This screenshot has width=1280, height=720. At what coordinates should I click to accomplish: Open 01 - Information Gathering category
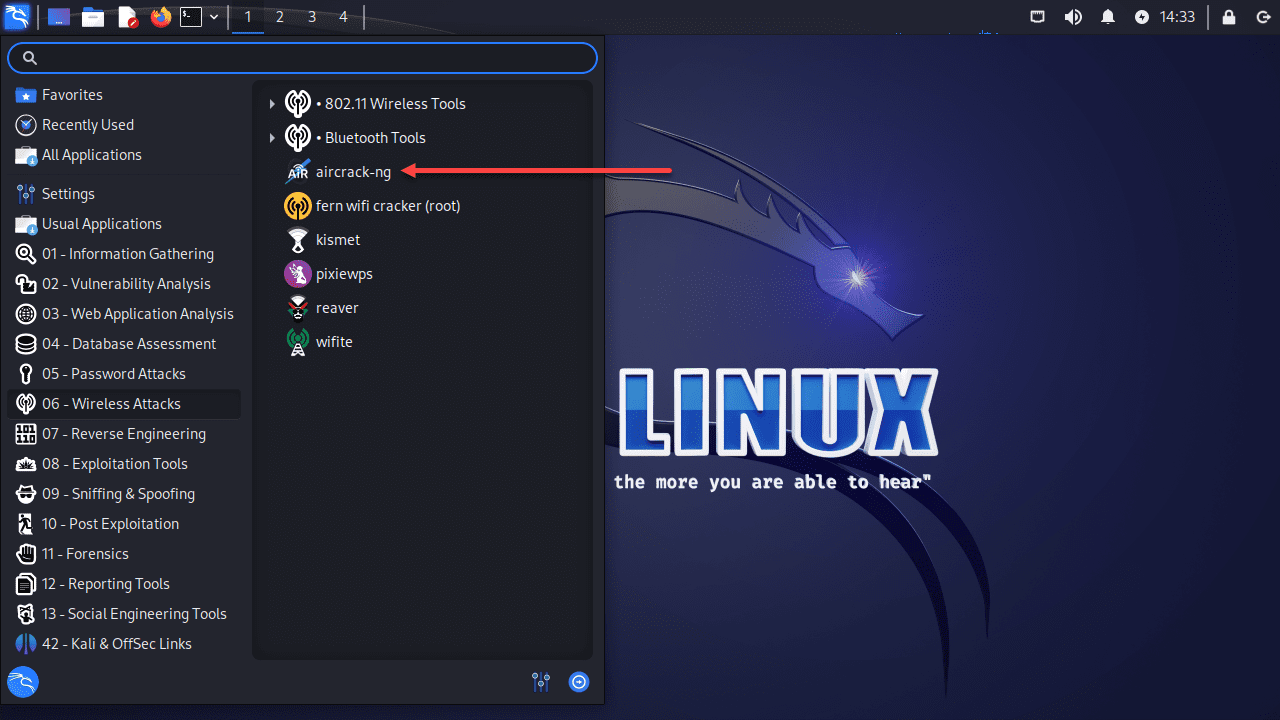[124, 254]
